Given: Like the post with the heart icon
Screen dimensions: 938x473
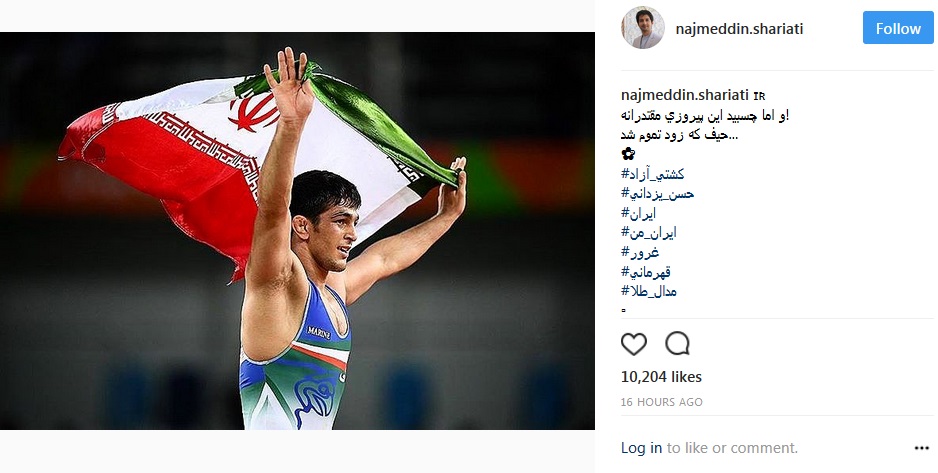Looking at the screenshot, I should click(634, 344).
